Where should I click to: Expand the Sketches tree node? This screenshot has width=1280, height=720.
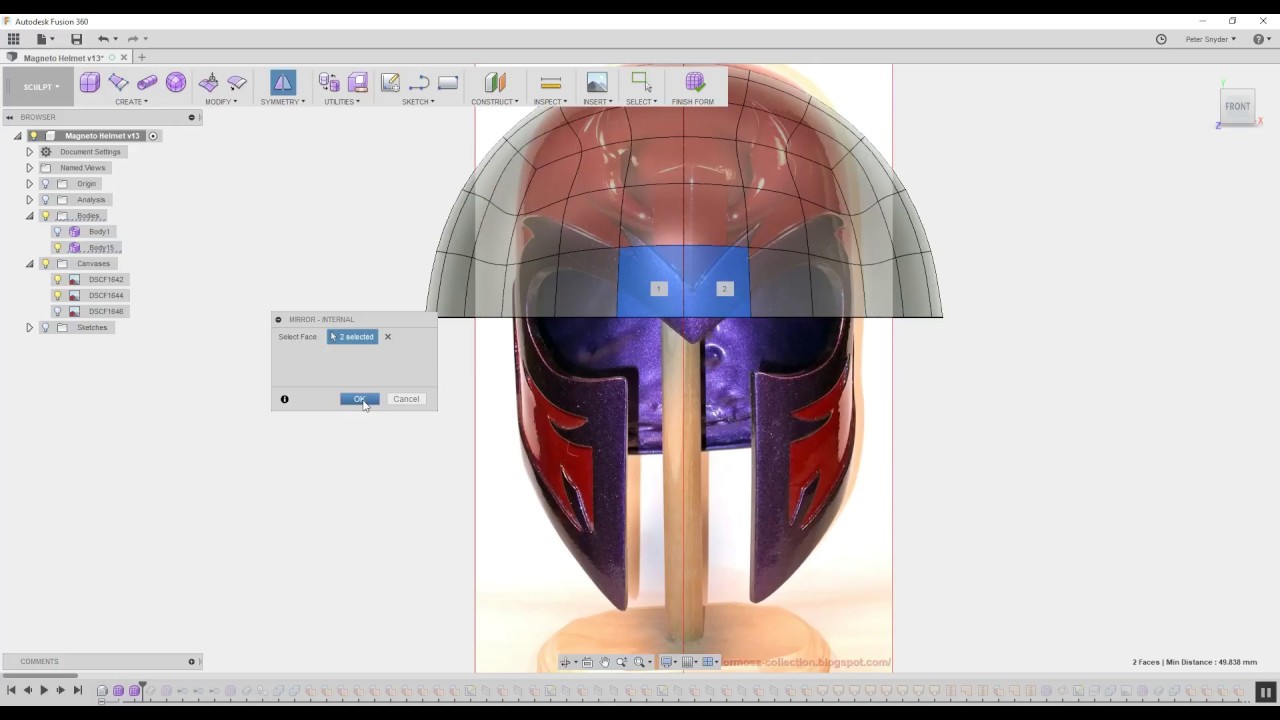29,328
